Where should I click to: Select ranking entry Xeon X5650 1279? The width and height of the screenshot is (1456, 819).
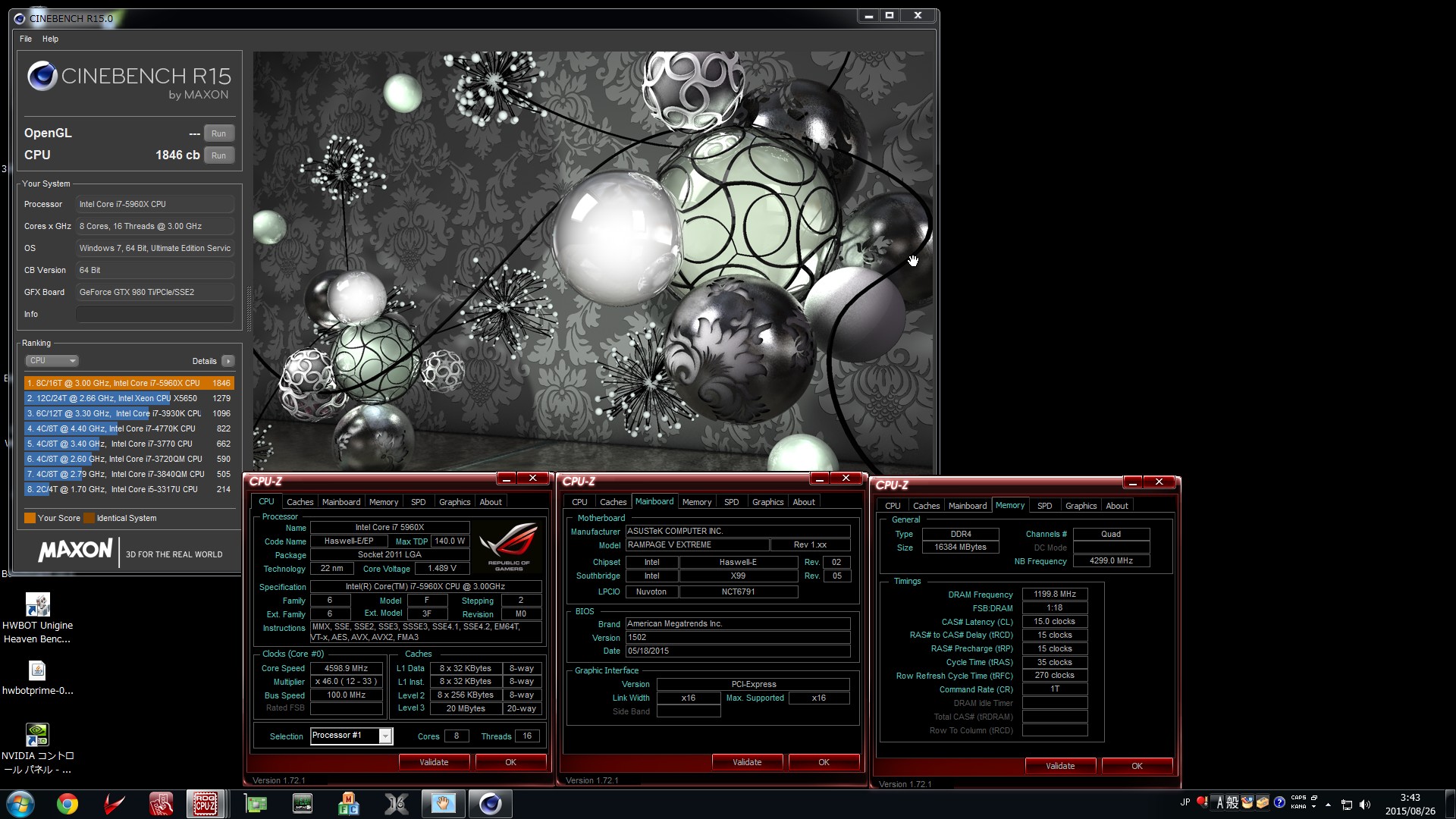click(x=129, y=398)
